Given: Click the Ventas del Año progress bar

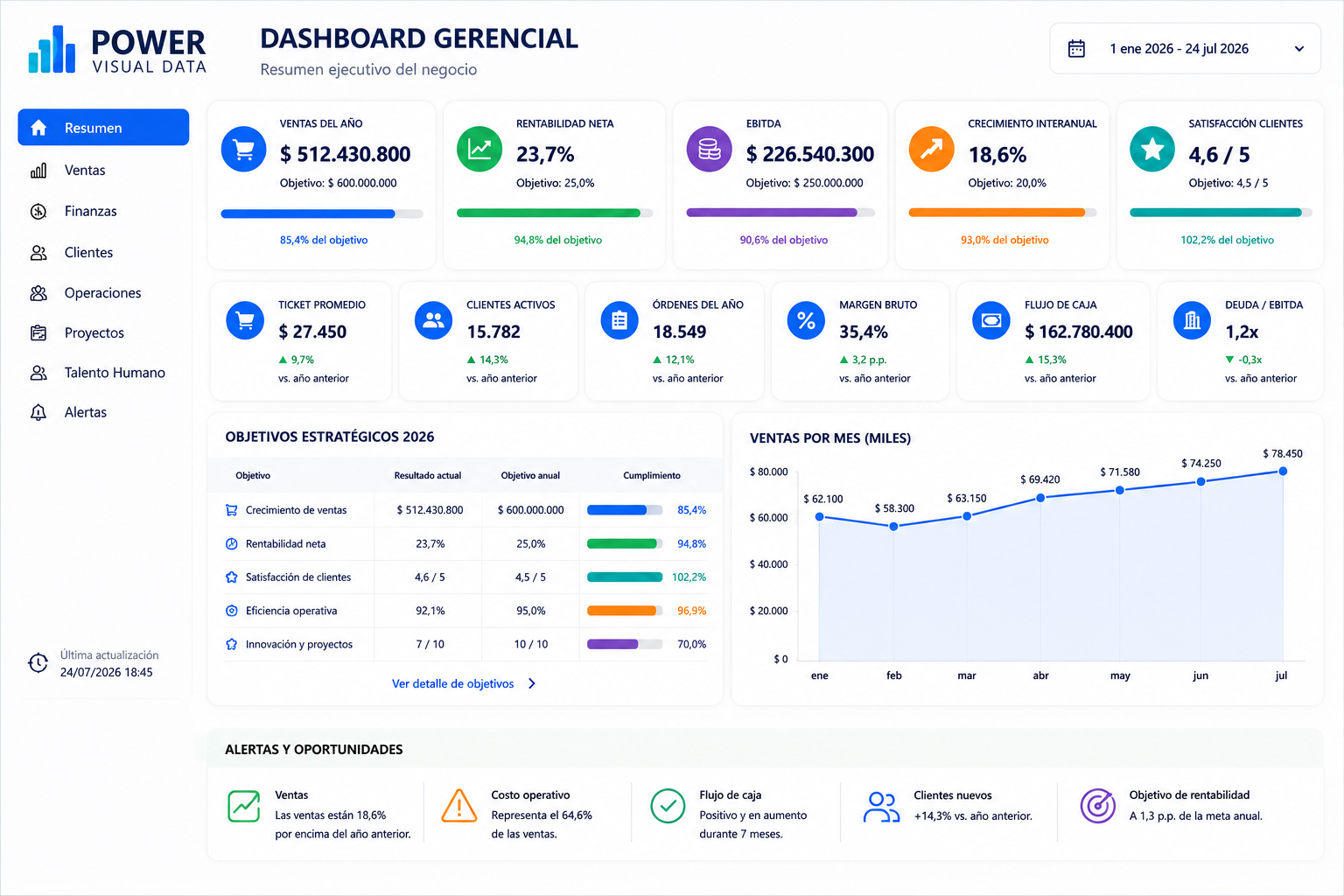Looking at the screenshot, I should 322,213.
